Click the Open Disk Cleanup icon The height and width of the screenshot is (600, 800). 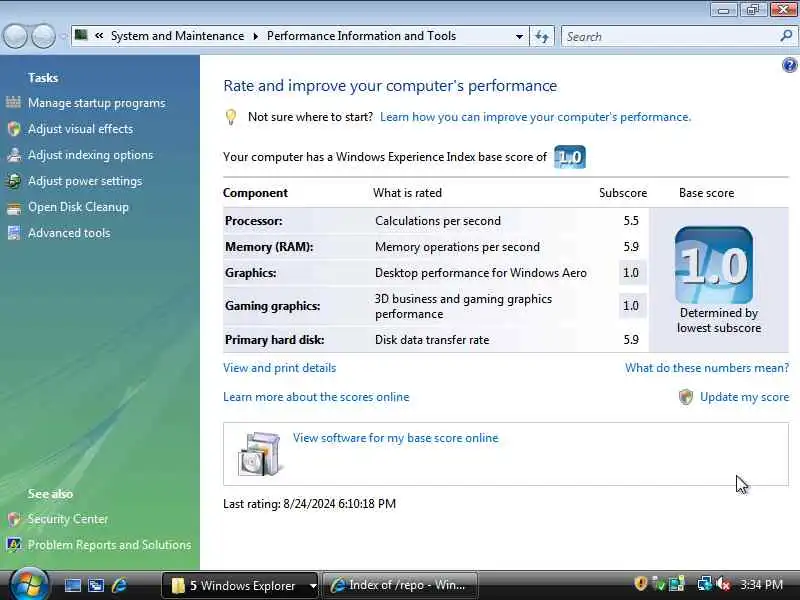pos(14,208)
